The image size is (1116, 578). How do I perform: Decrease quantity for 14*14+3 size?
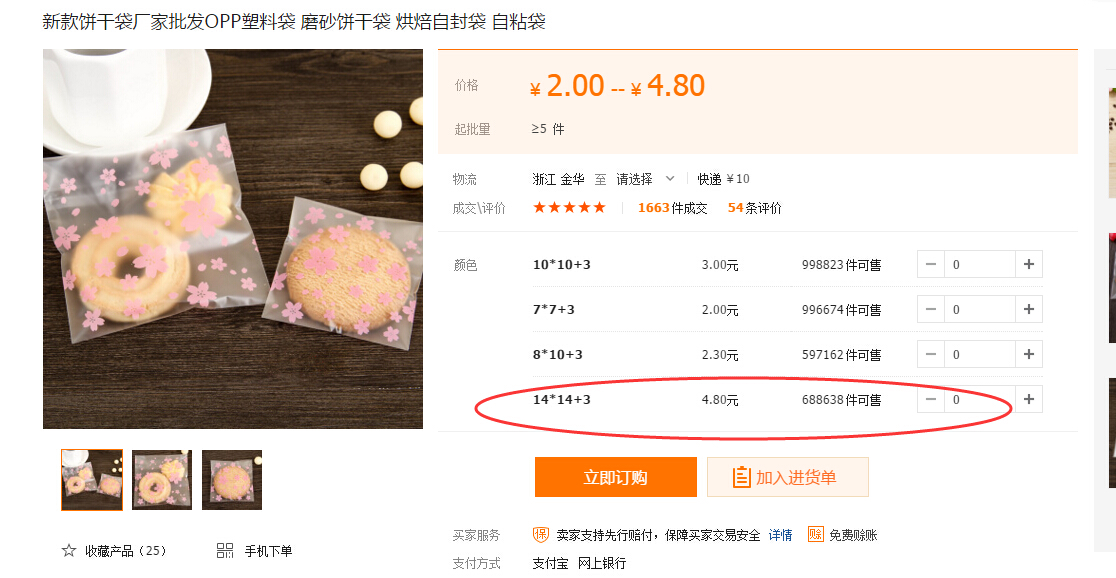(931, 400)
